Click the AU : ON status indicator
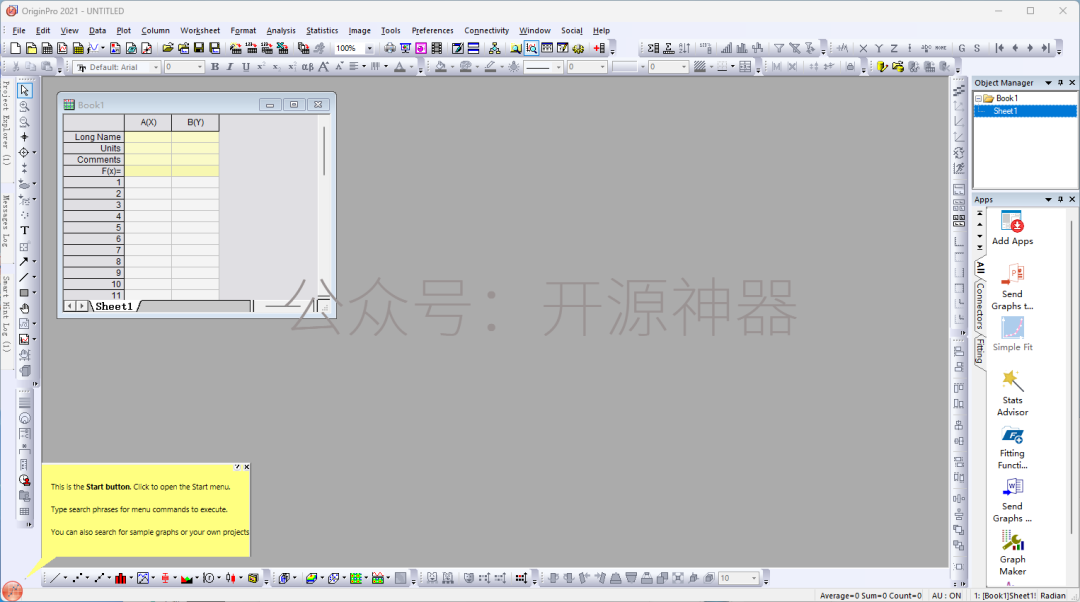 946,596
